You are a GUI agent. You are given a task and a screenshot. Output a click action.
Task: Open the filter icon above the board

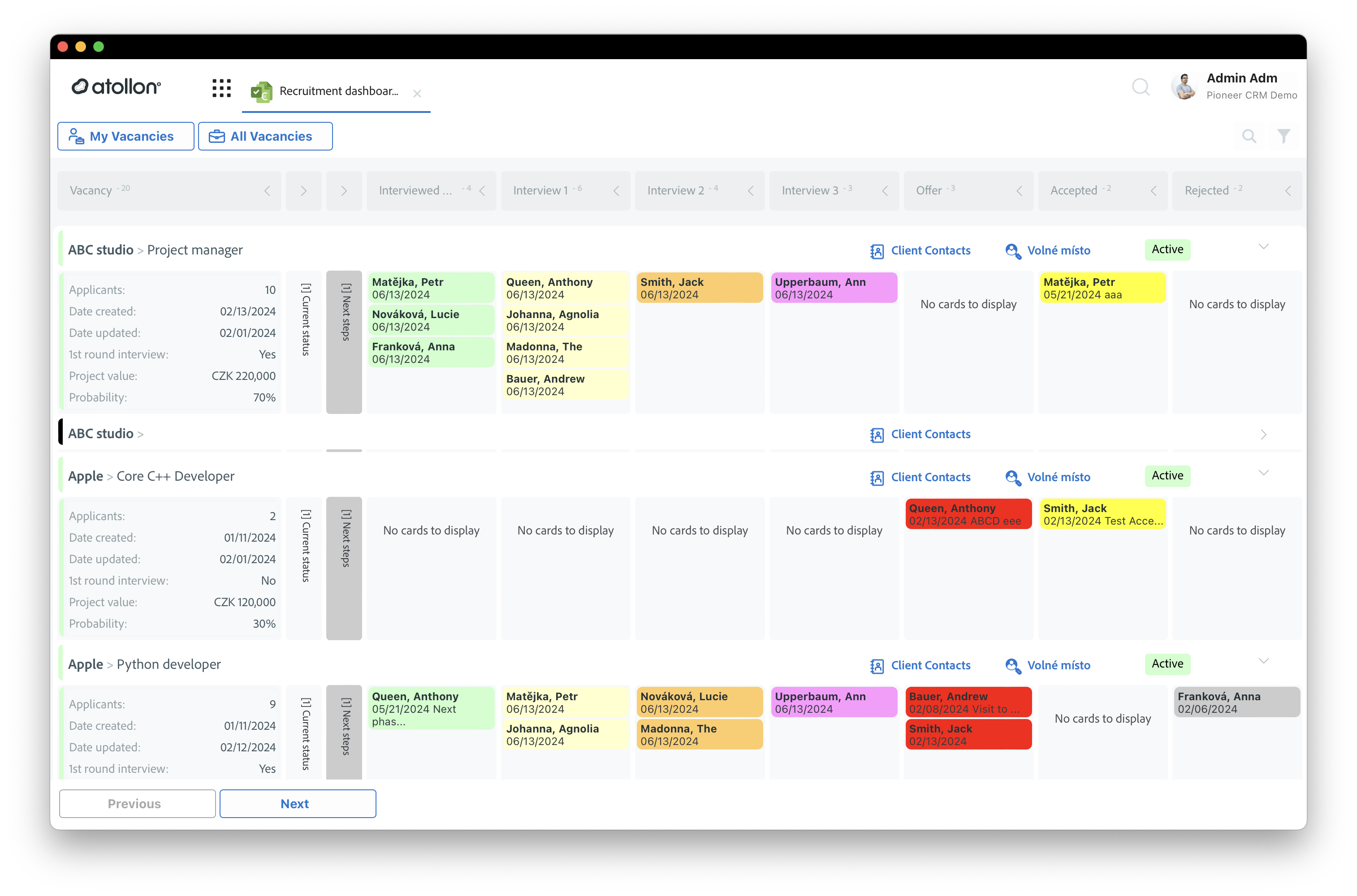pos(1284,136)
